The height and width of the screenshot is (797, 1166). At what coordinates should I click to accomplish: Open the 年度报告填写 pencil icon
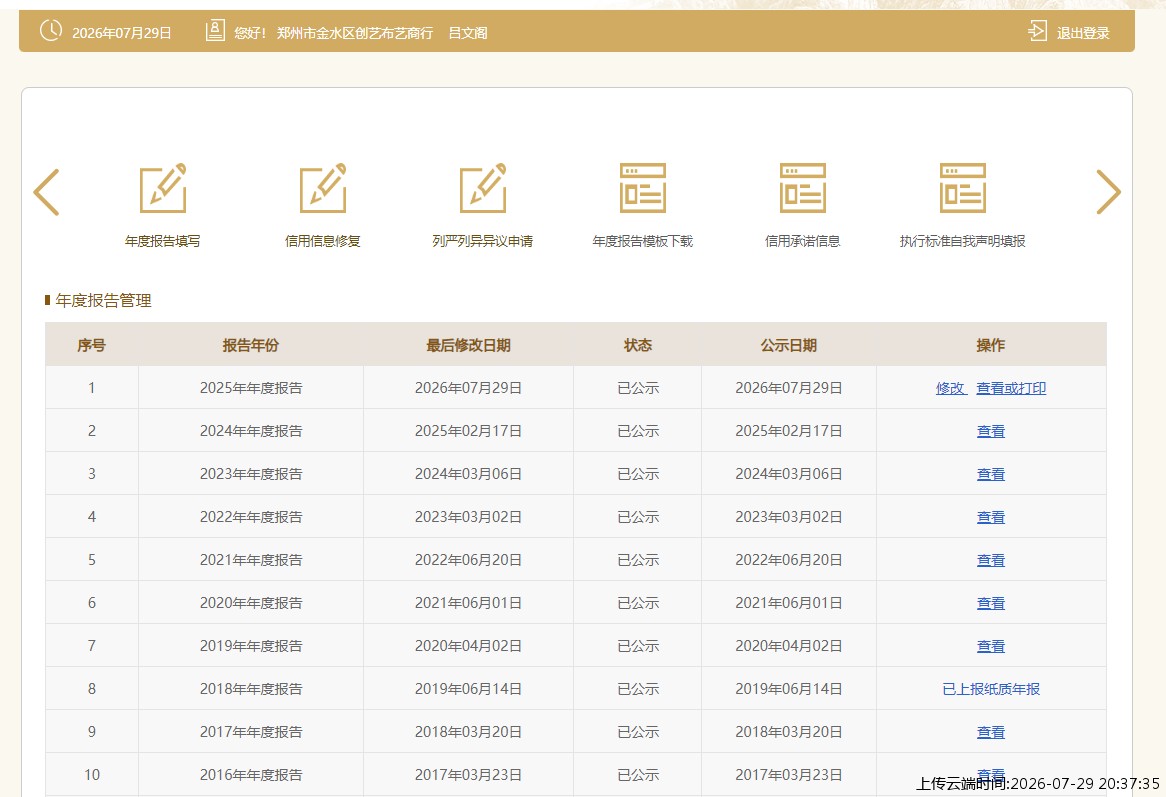click(x=163, y=188)
